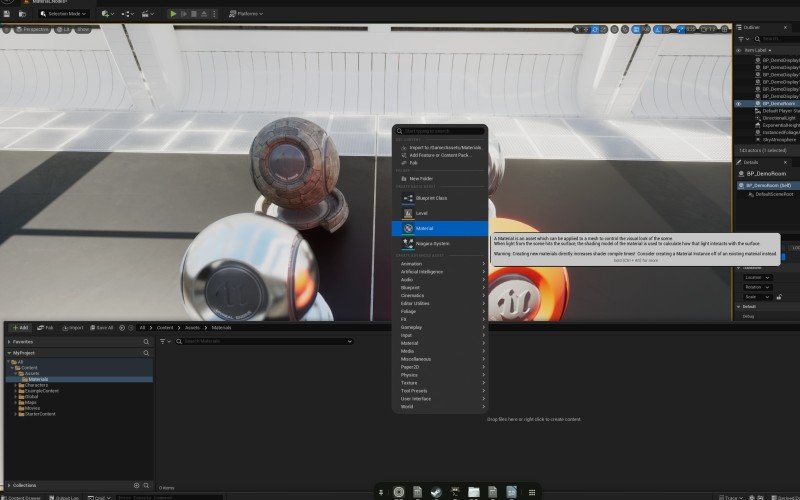Click the search icon in MyProject header

pos(146,353)
